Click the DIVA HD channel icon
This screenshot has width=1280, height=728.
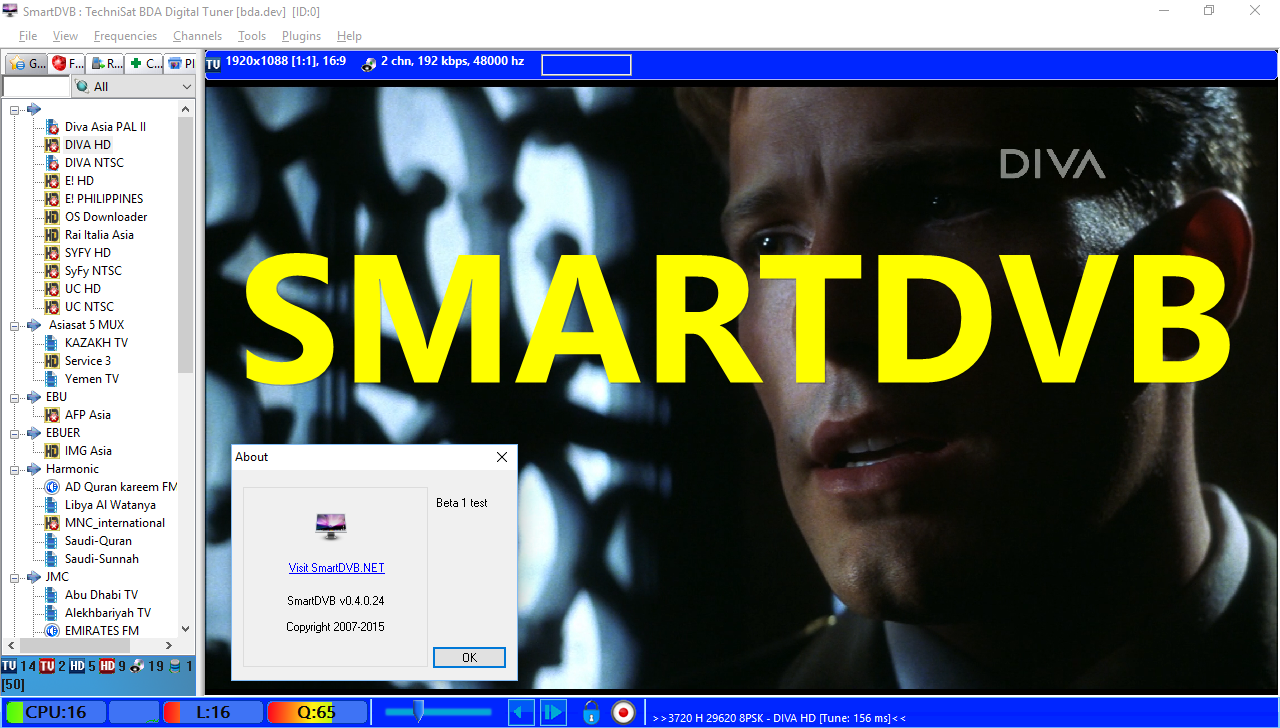[x=52, y=145]
